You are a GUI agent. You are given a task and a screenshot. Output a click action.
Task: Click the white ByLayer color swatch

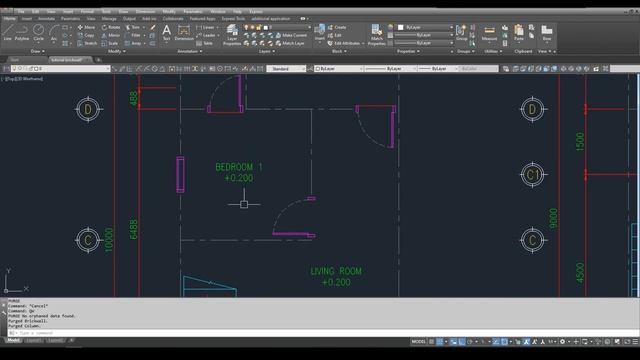(400, 27)
